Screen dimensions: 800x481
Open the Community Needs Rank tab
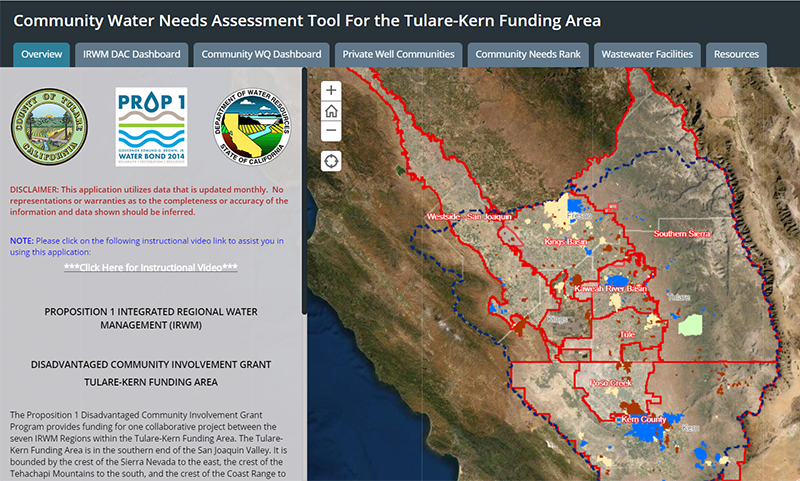528,55
